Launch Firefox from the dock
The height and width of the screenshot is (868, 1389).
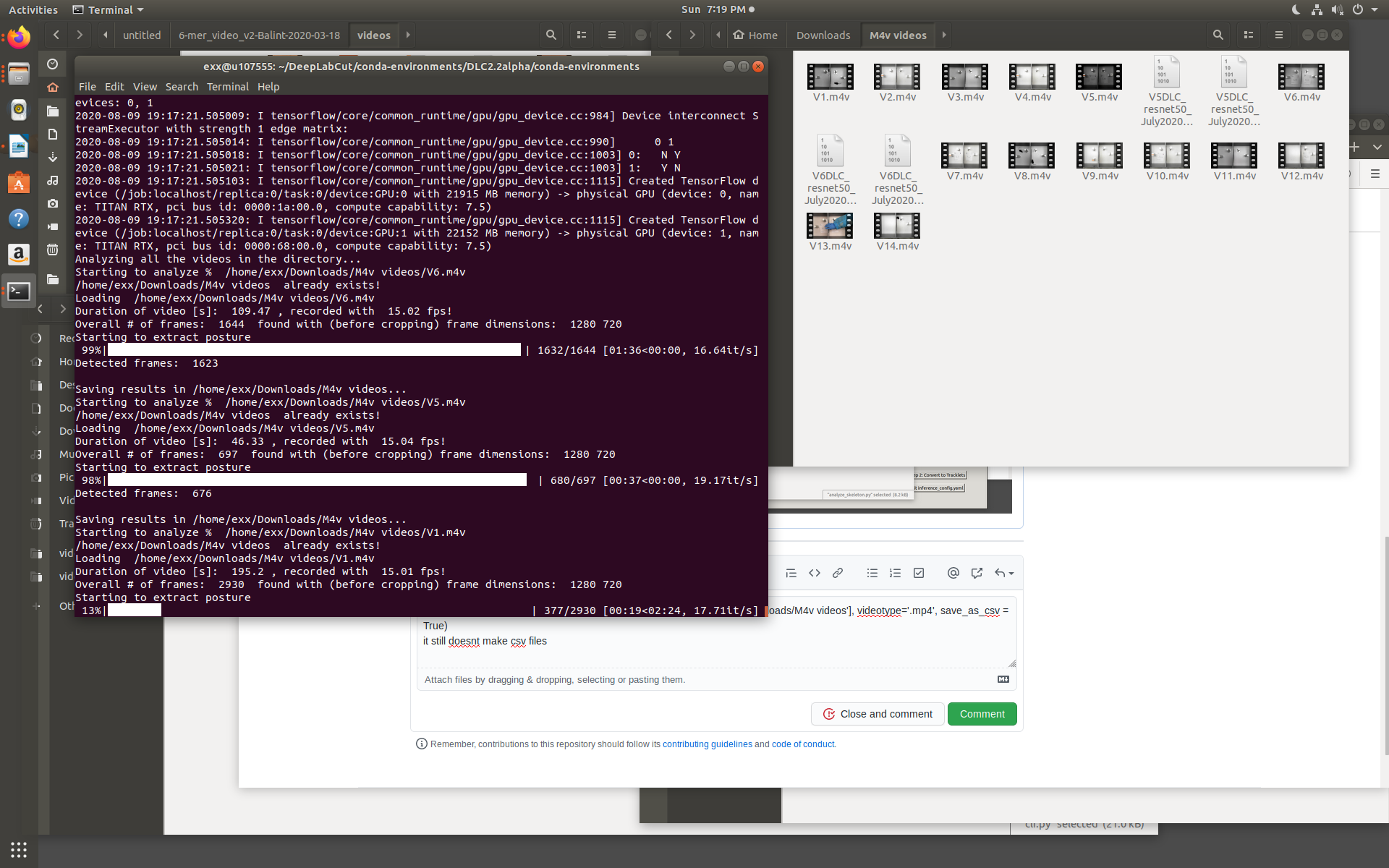(x=18, y=37)
